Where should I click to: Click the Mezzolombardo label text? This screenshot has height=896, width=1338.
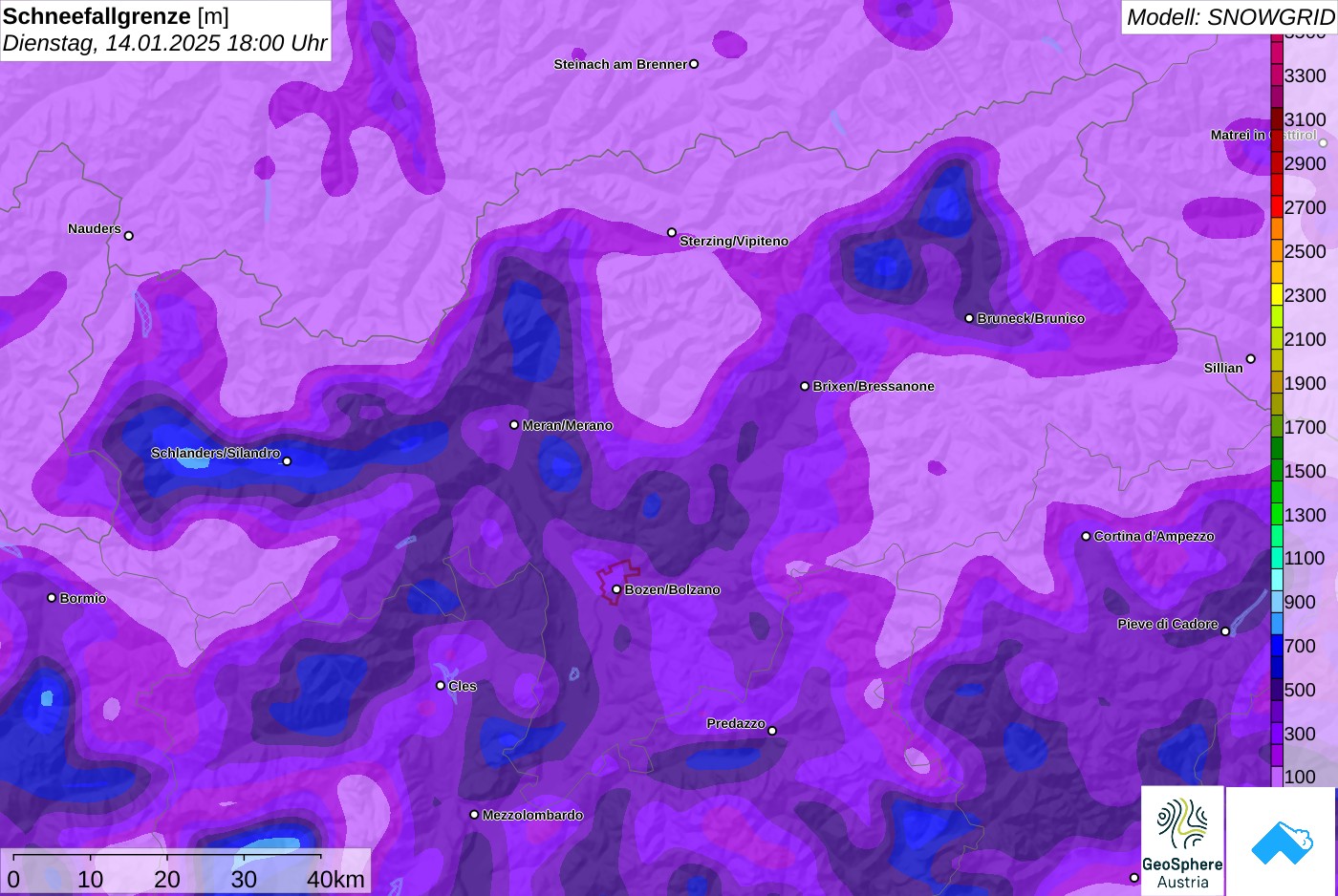[532, 815]
